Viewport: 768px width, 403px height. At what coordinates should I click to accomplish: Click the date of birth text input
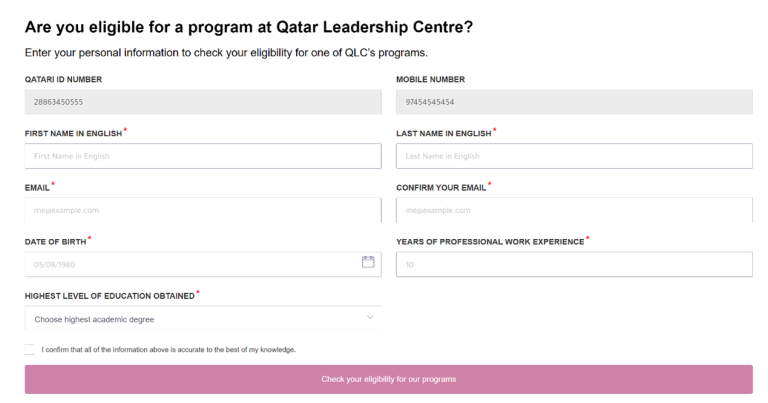190,264
